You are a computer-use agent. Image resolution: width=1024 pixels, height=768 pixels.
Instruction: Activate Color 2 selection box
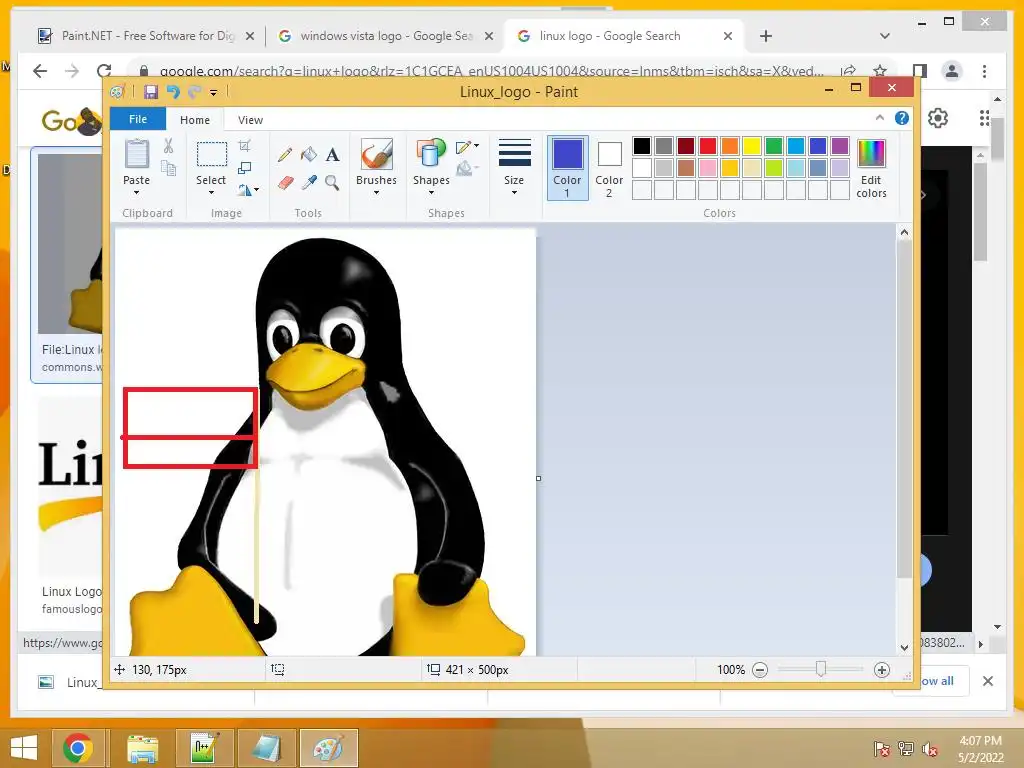point(609,168)
